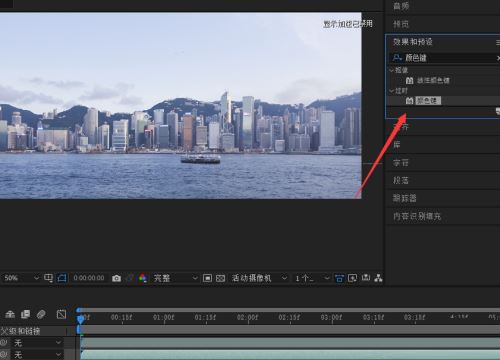Open the 活动摄像机 3D view dropdown

click(259, 278)
